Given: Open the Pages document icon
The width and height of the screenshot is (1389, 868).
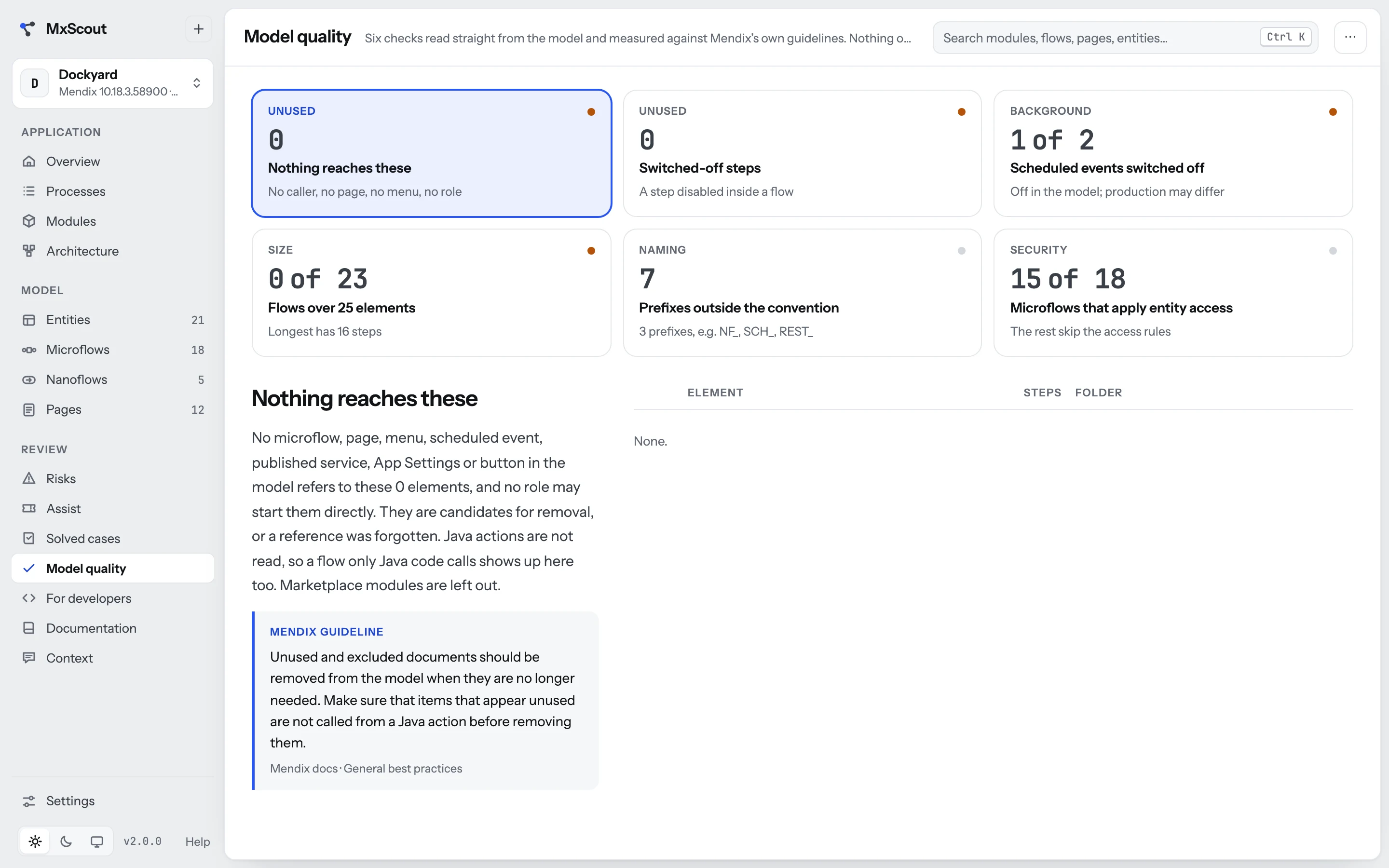Looking at the screenshot, I should point(29,409).
